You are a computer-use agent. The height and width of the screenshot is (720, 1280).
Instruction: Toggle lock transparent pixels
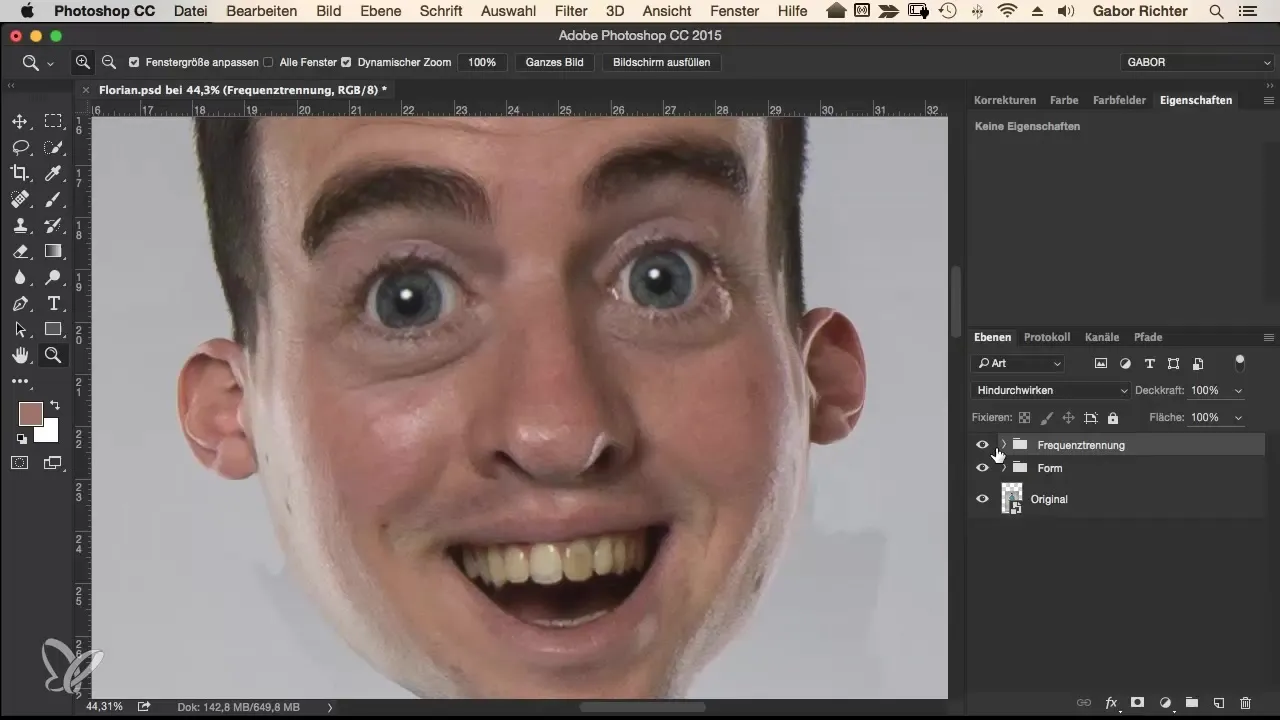[x=1024, y=418]
